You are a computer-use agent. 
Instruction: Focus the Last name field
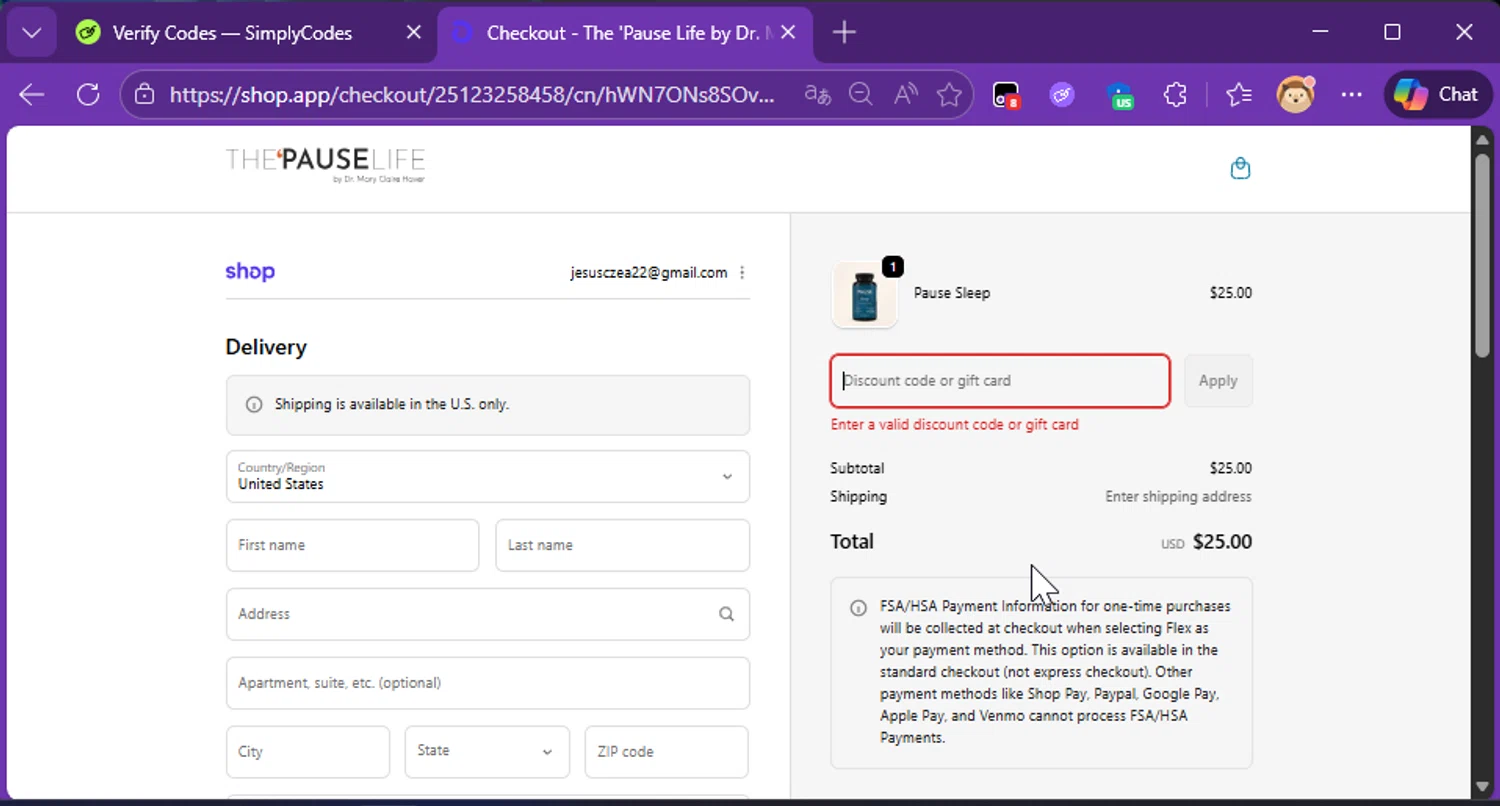click(x=622, y=545)
